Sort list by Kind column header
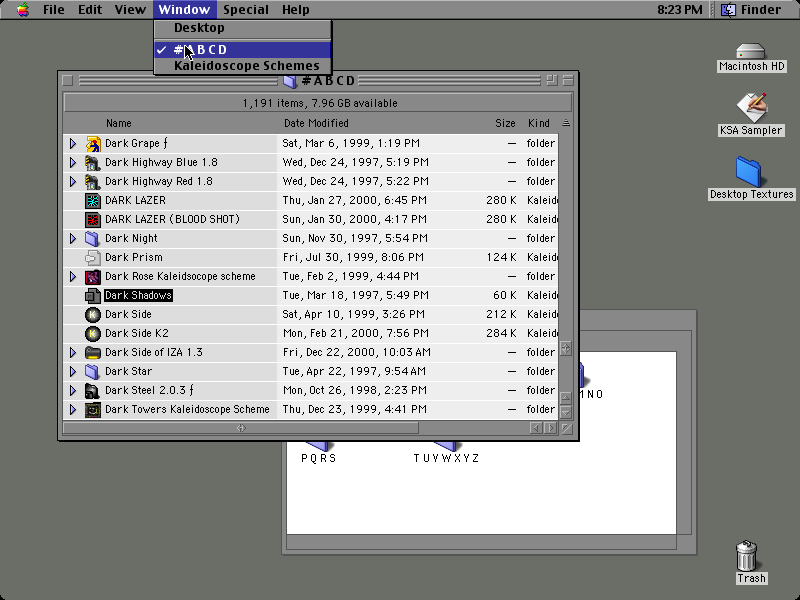The height and width of the screenshot is (600, 800). tap(539, 123)
